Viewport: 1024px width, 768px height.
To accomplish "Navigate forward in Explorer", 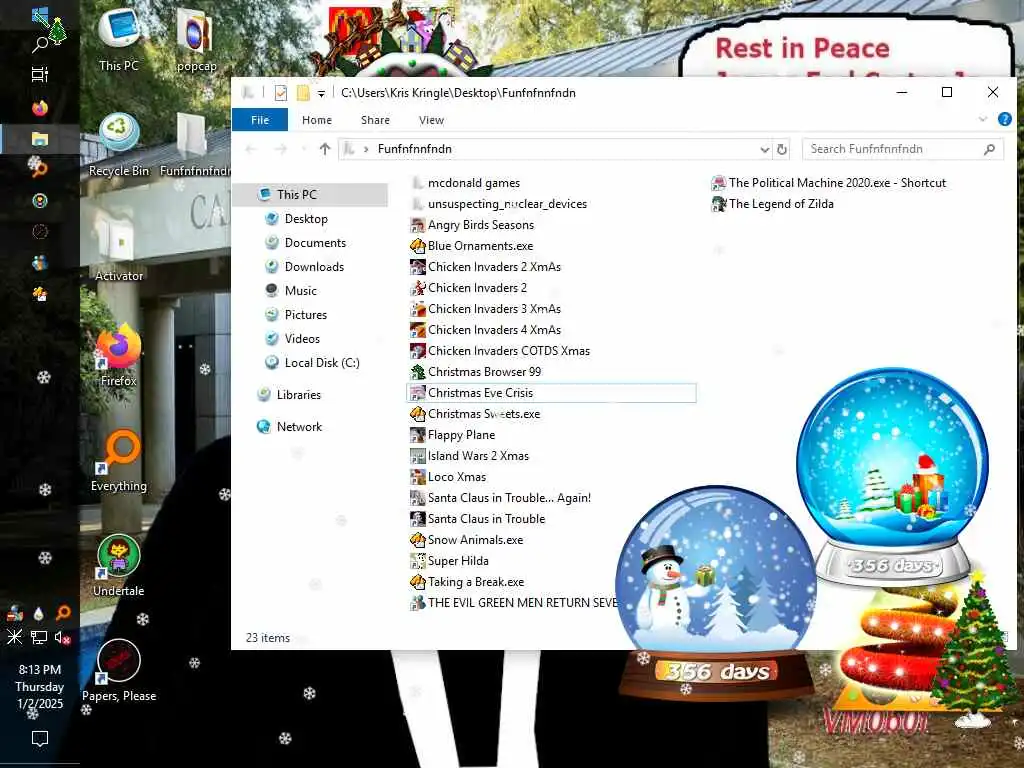I will [281, 149].
